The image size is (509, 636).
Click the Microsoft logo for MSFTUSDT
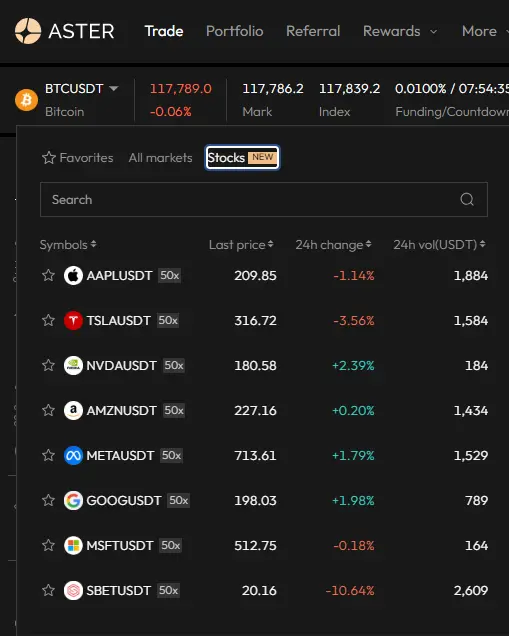point(73,546)
